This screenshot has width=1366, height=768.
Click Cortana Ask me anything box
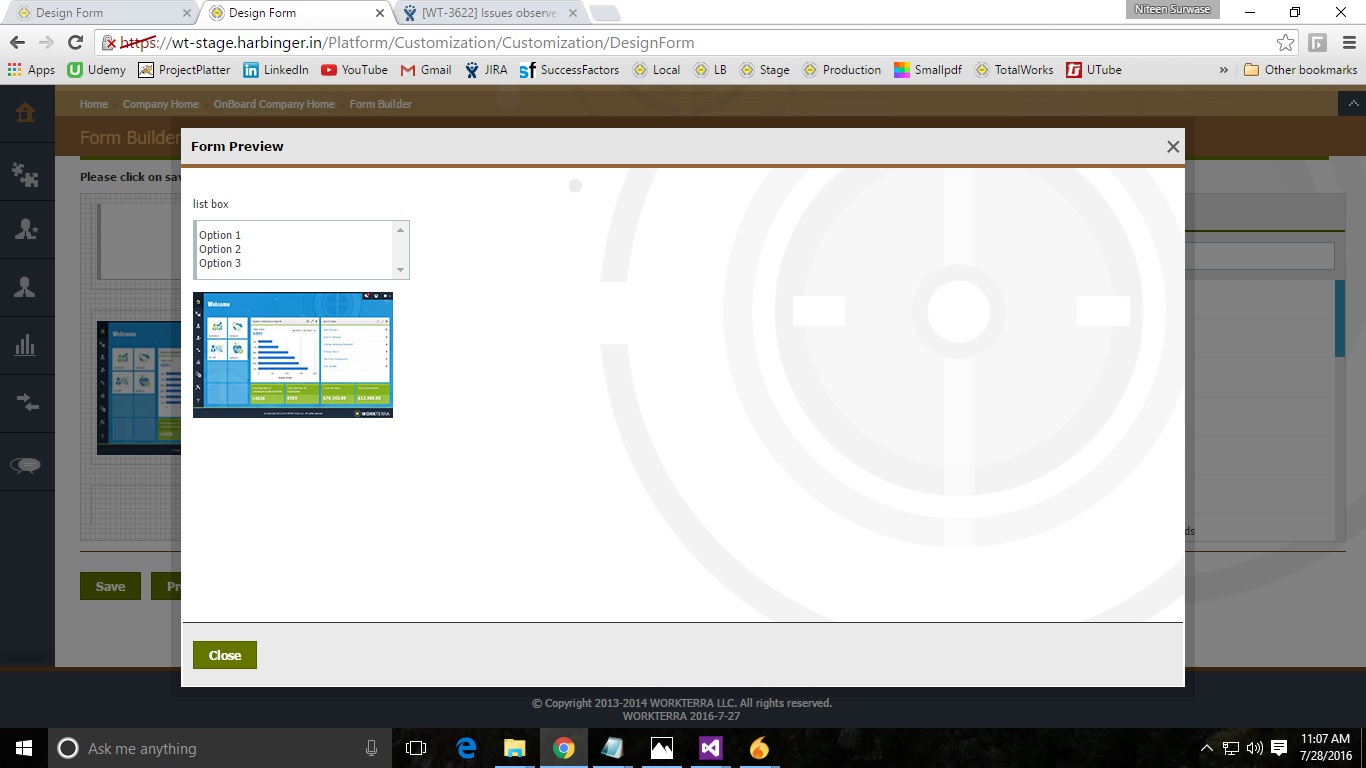220,748
